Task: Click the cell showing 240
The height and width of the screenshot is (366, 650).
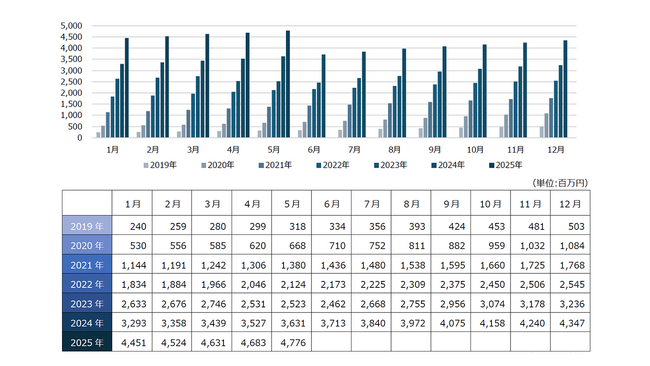Action: pyautogui.click(x=132, y=226)
